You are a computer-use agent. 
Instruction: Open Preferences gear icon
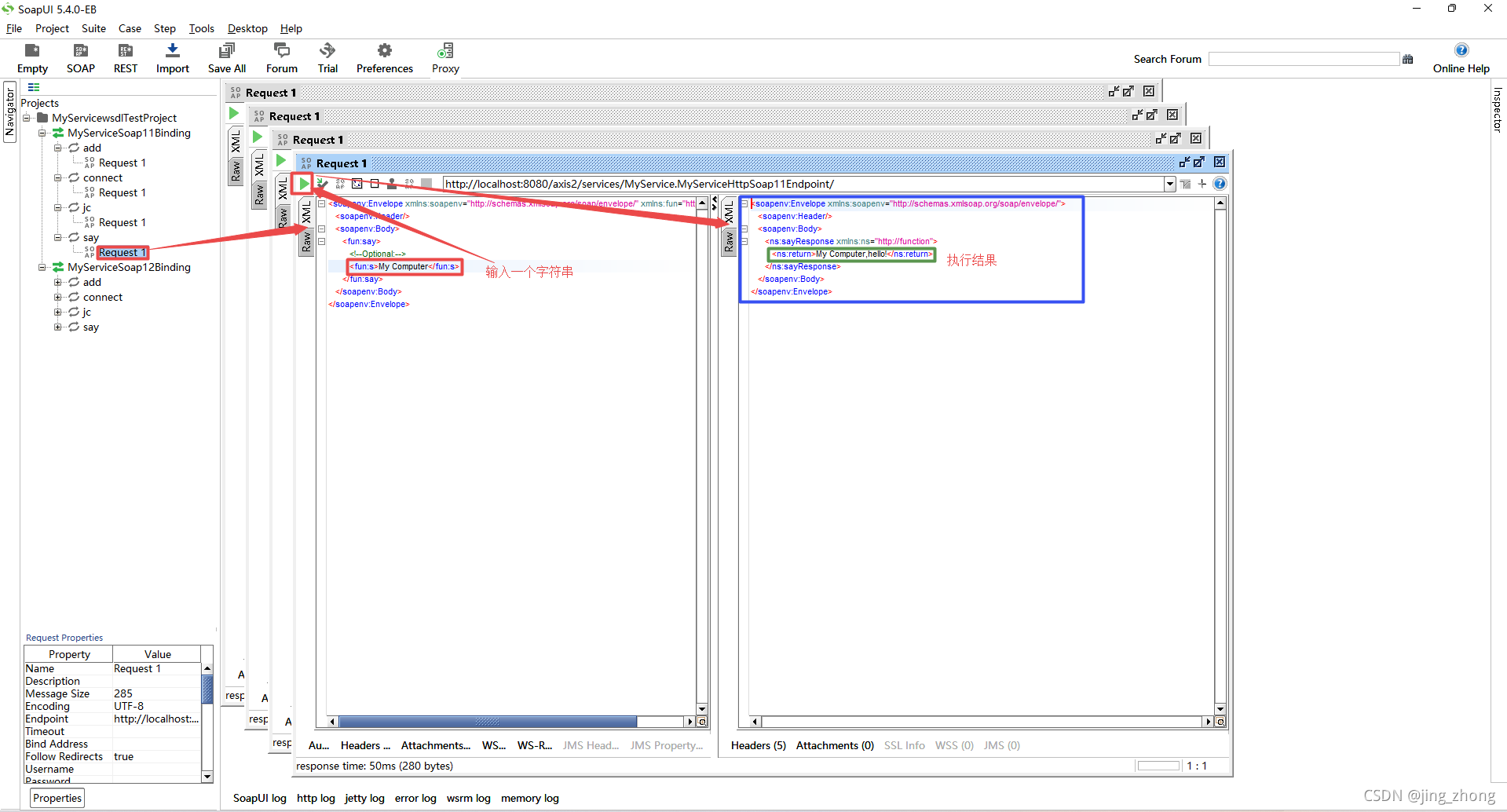pos(385,51)
